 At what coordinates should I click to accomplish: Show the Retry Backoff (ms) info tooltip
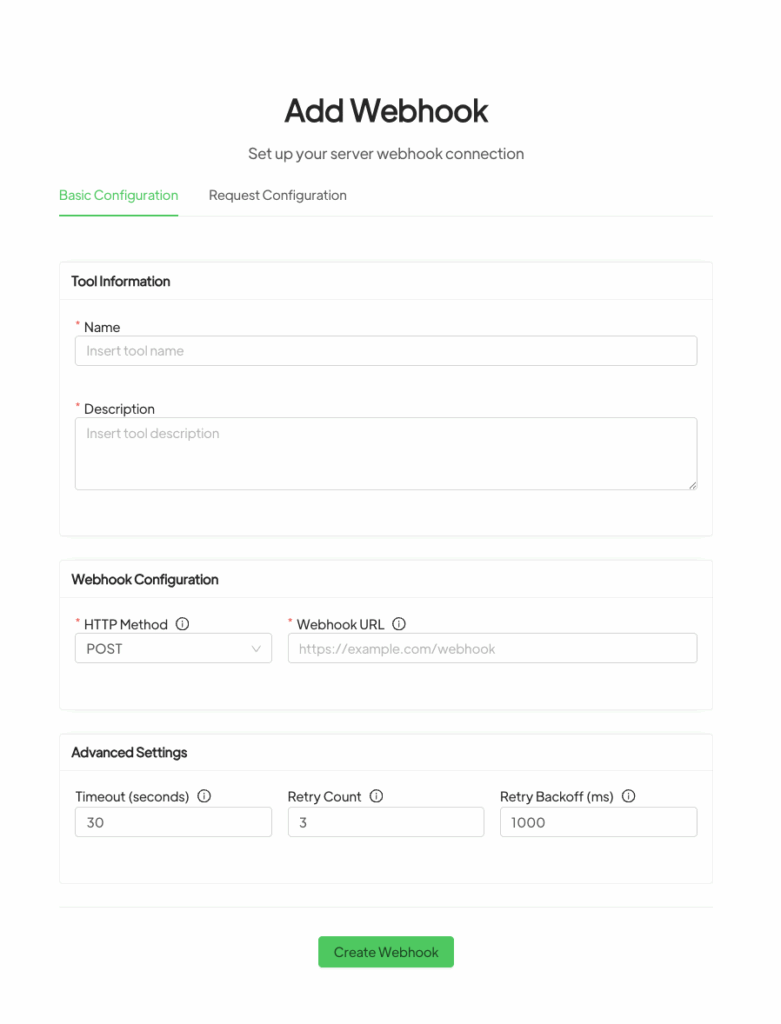[628, 797]
